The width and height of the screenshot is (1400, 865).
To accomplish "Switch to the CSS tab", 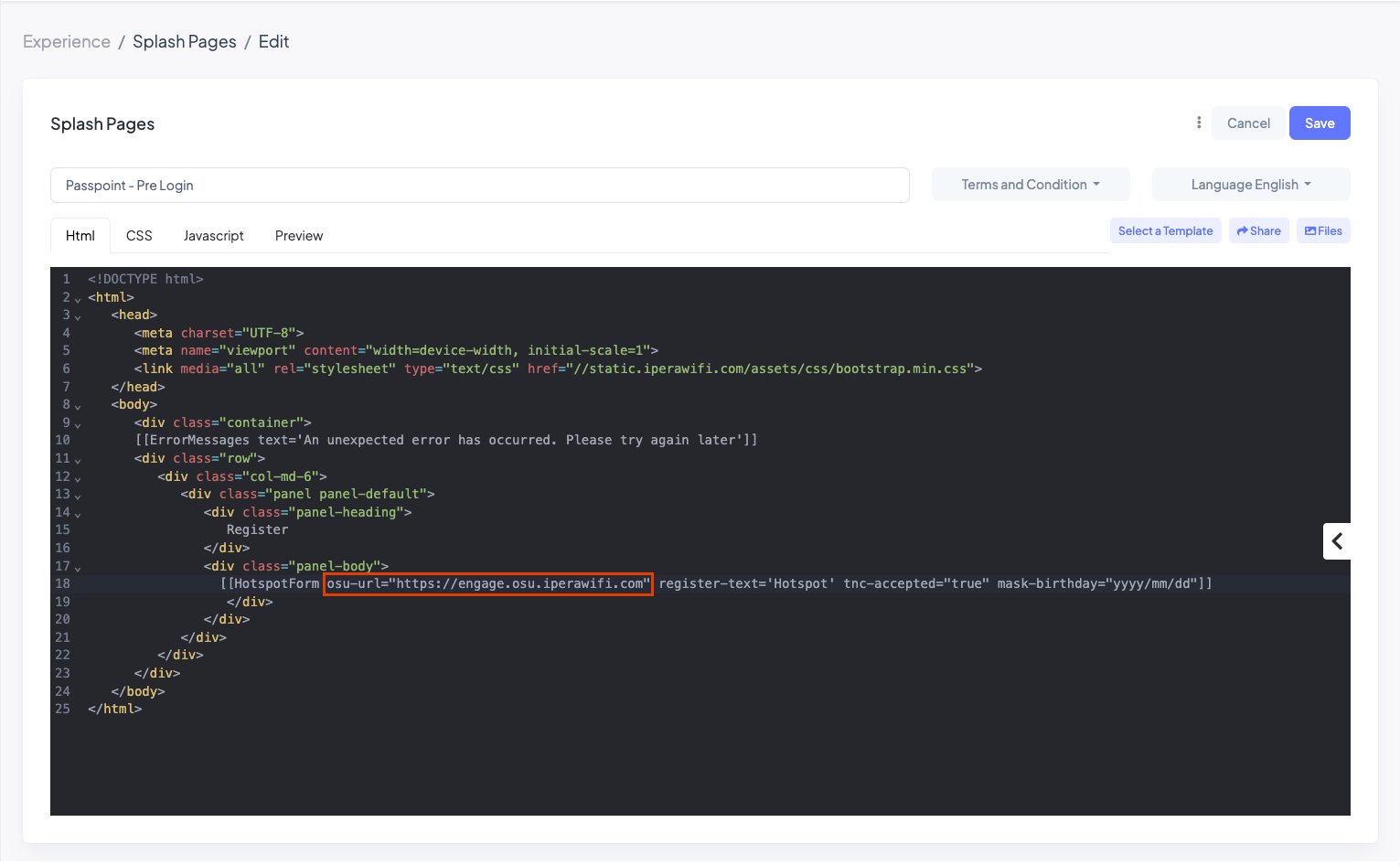I will click(x=139, y=236).
